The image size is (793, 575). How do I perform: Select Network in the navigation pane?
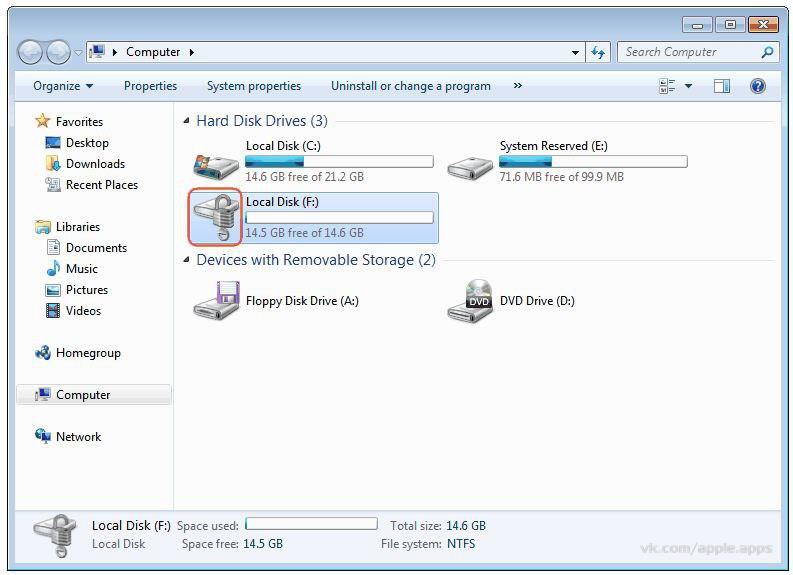[78, 437]
